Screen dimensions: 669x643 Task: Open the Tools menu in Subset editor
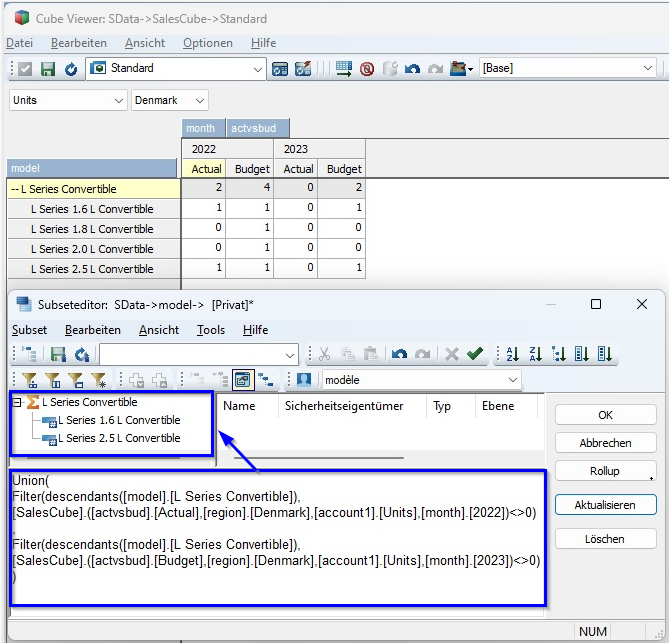pos(211,330)
